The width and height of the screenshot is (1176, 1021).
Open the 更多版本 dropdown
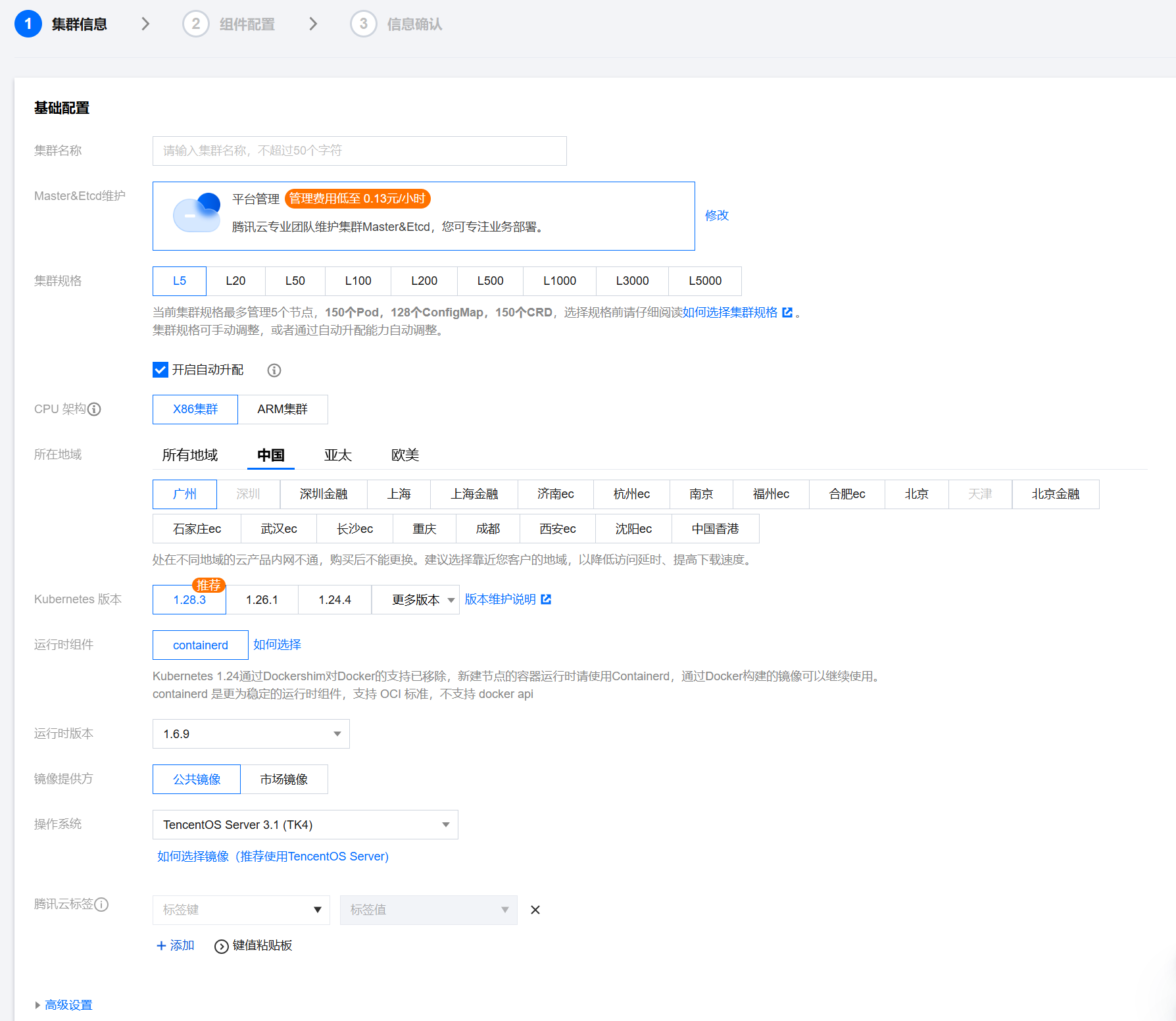coord(416,600)
